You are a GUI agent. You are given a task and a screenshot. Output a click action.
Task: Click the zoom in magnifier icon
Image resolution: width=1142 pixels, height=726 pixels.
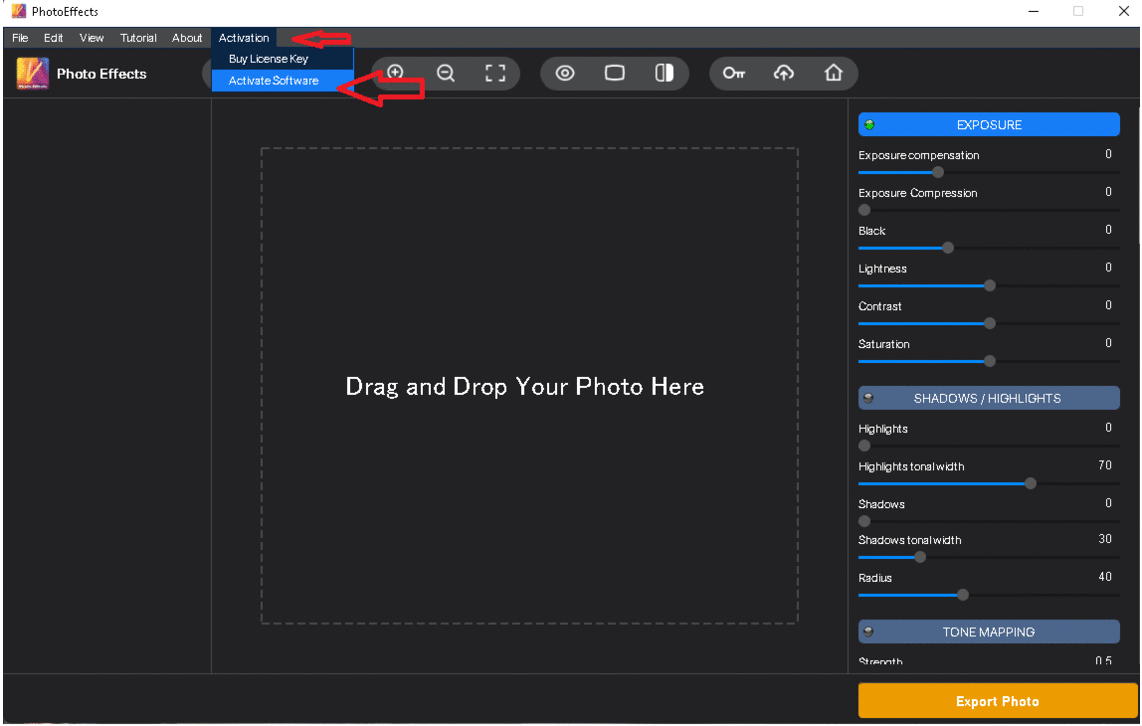(x=395, y=73)
